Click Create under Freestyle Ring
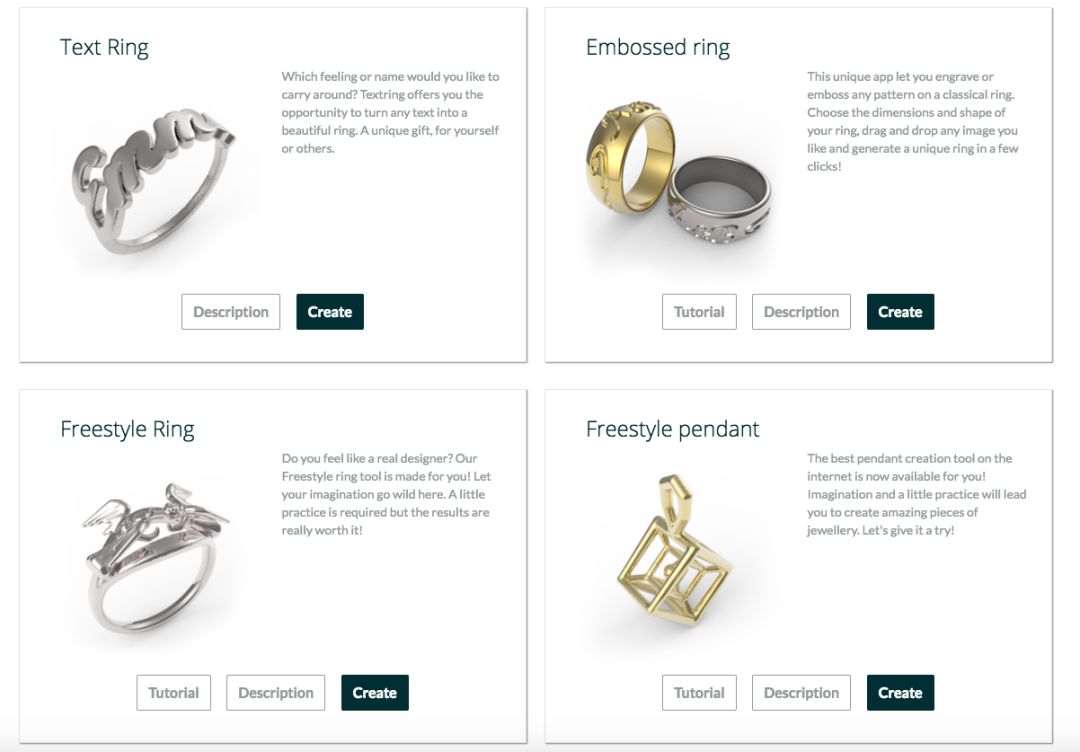 tap(375, 693)
